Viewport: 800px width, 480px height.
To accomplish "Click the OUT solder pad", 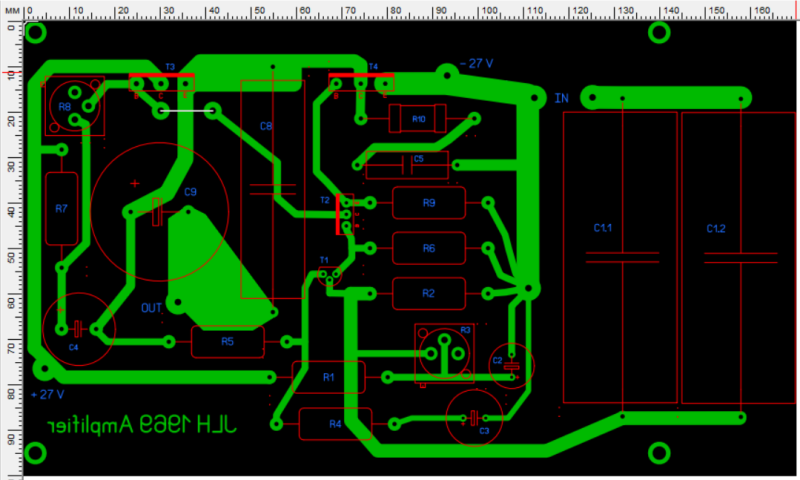I will [x=178, y=302].
